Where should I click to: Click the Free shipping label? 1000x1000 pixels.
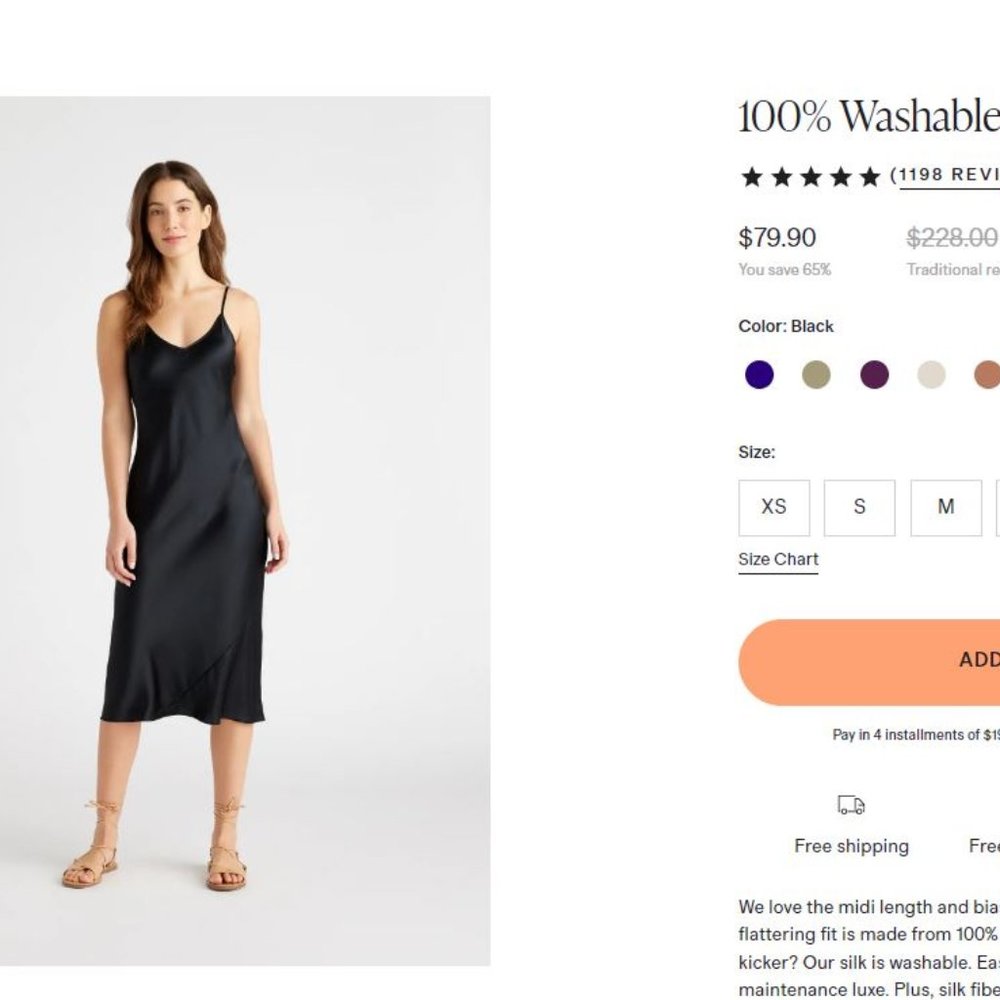851,847
